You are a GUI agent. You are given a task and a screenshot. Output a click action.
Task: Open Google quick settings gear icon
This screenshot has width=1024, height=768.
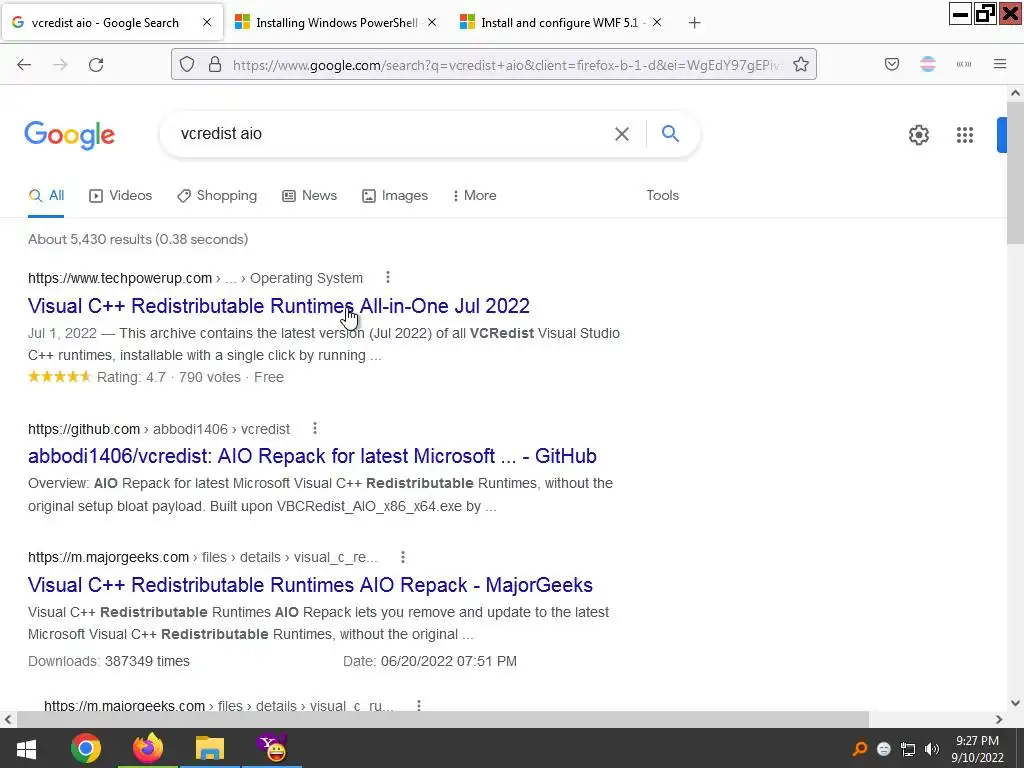click(919, 135)
